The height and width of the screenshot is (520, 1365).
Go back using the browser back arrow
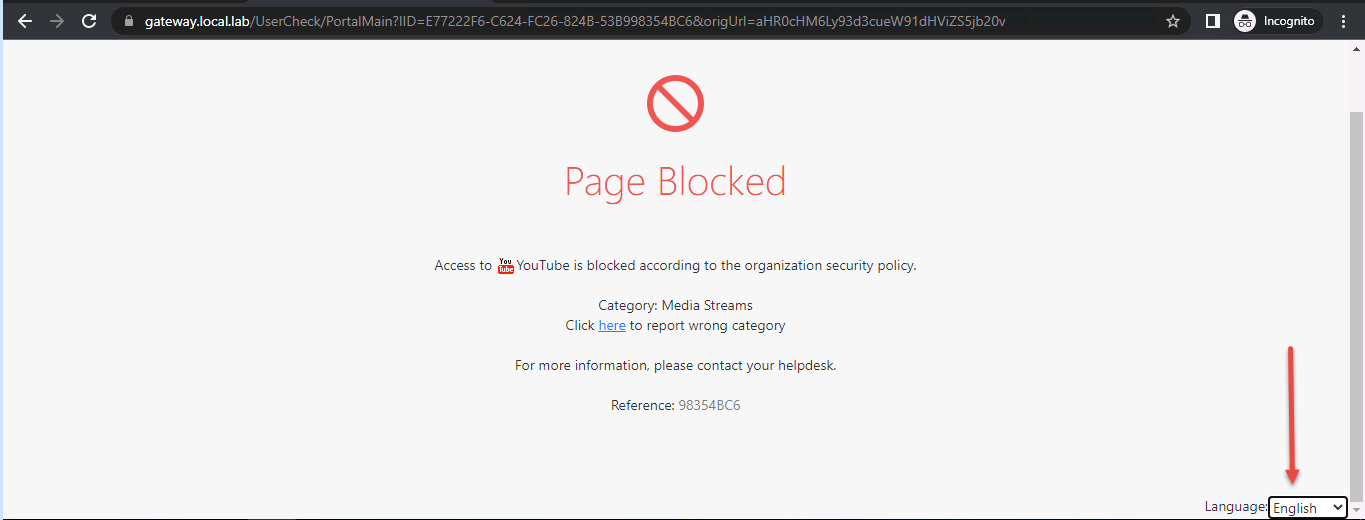click(25, 21)
